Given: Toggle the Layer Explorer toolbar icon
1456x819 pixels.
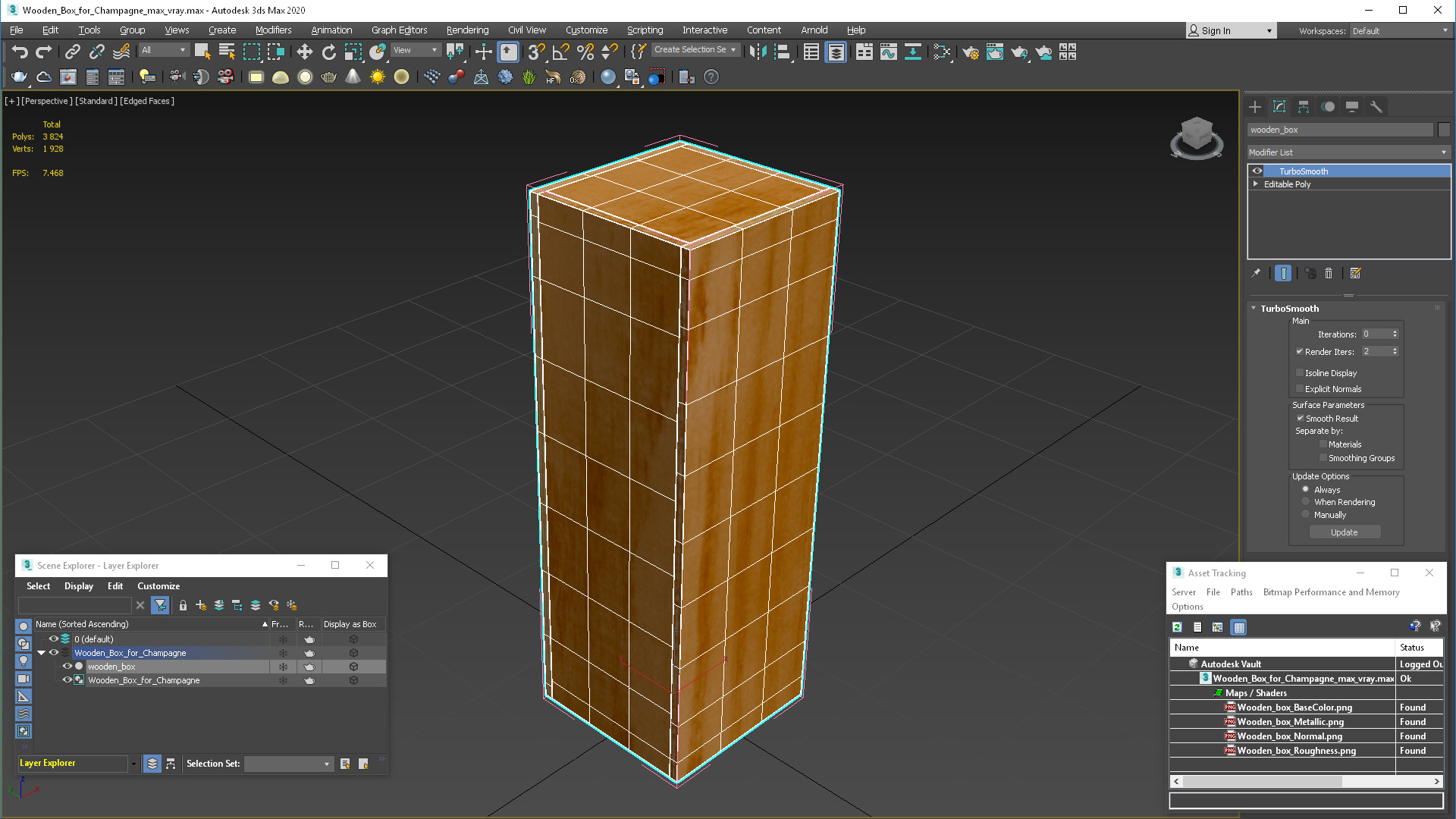Looking at the screenshot, I should (836, 52).
